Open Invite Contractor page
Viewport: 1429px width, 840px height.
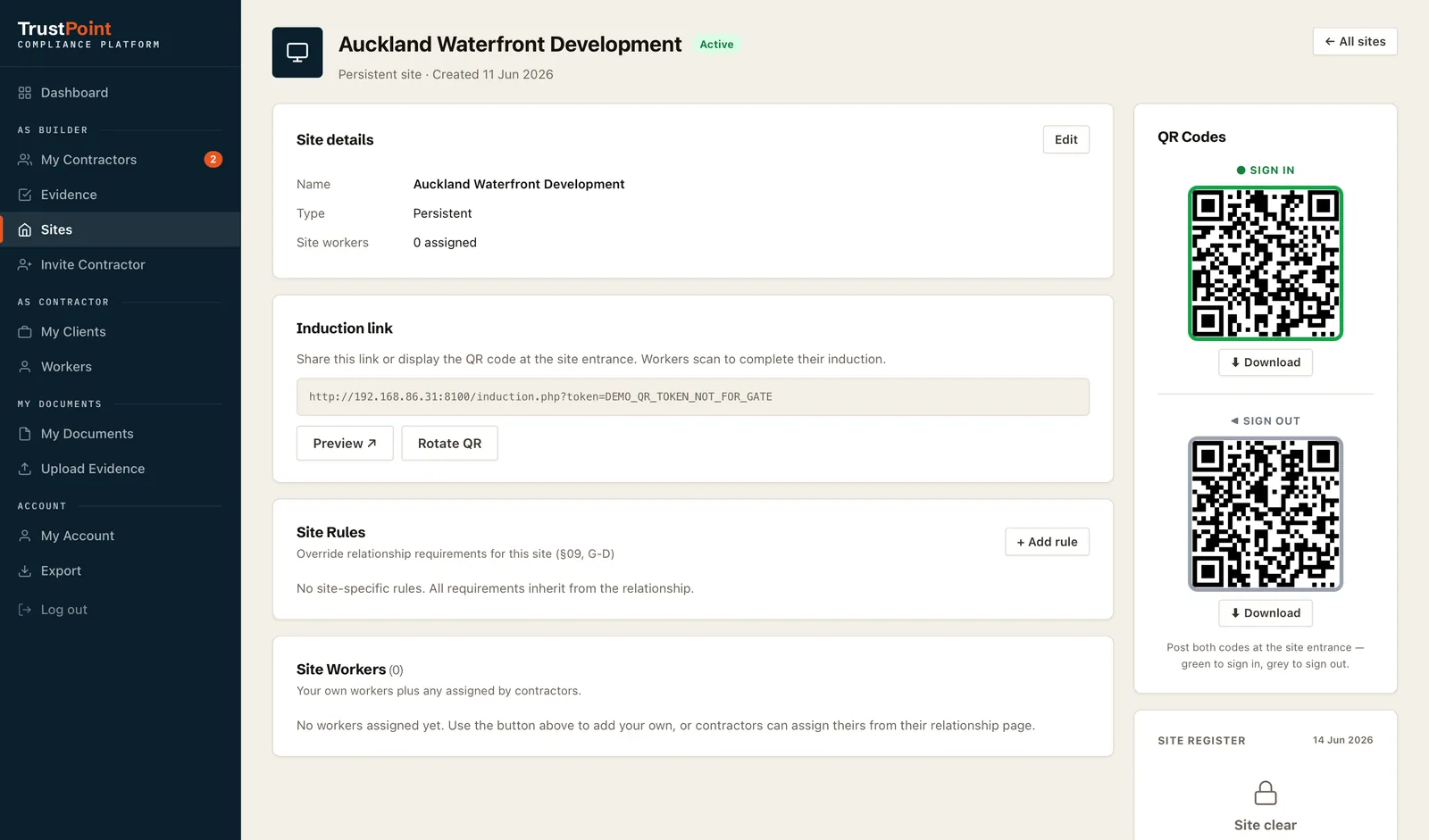[121, 264]
